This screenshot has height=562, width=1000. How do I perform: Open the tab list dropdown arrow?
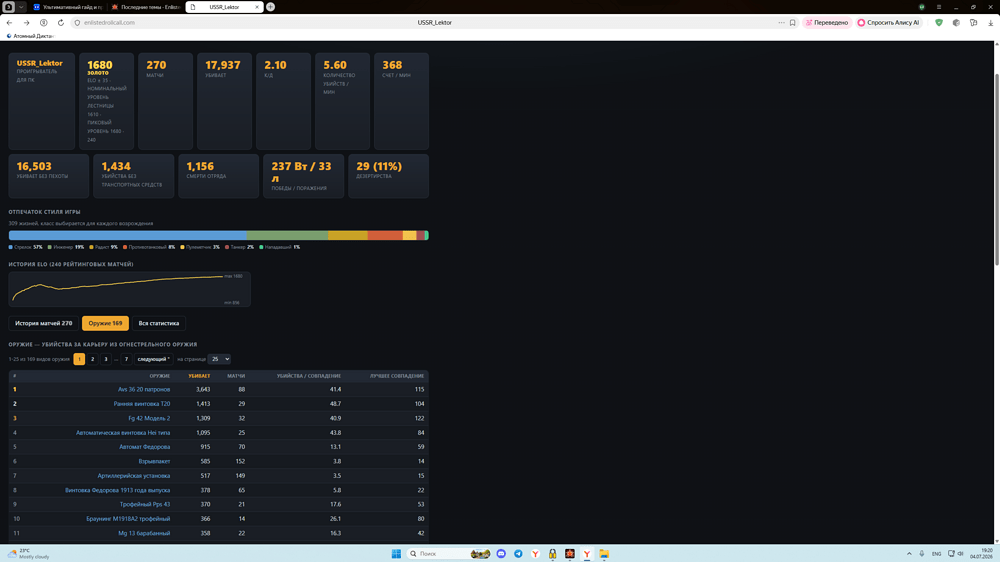pyautogui.click(x=21, y=6)
